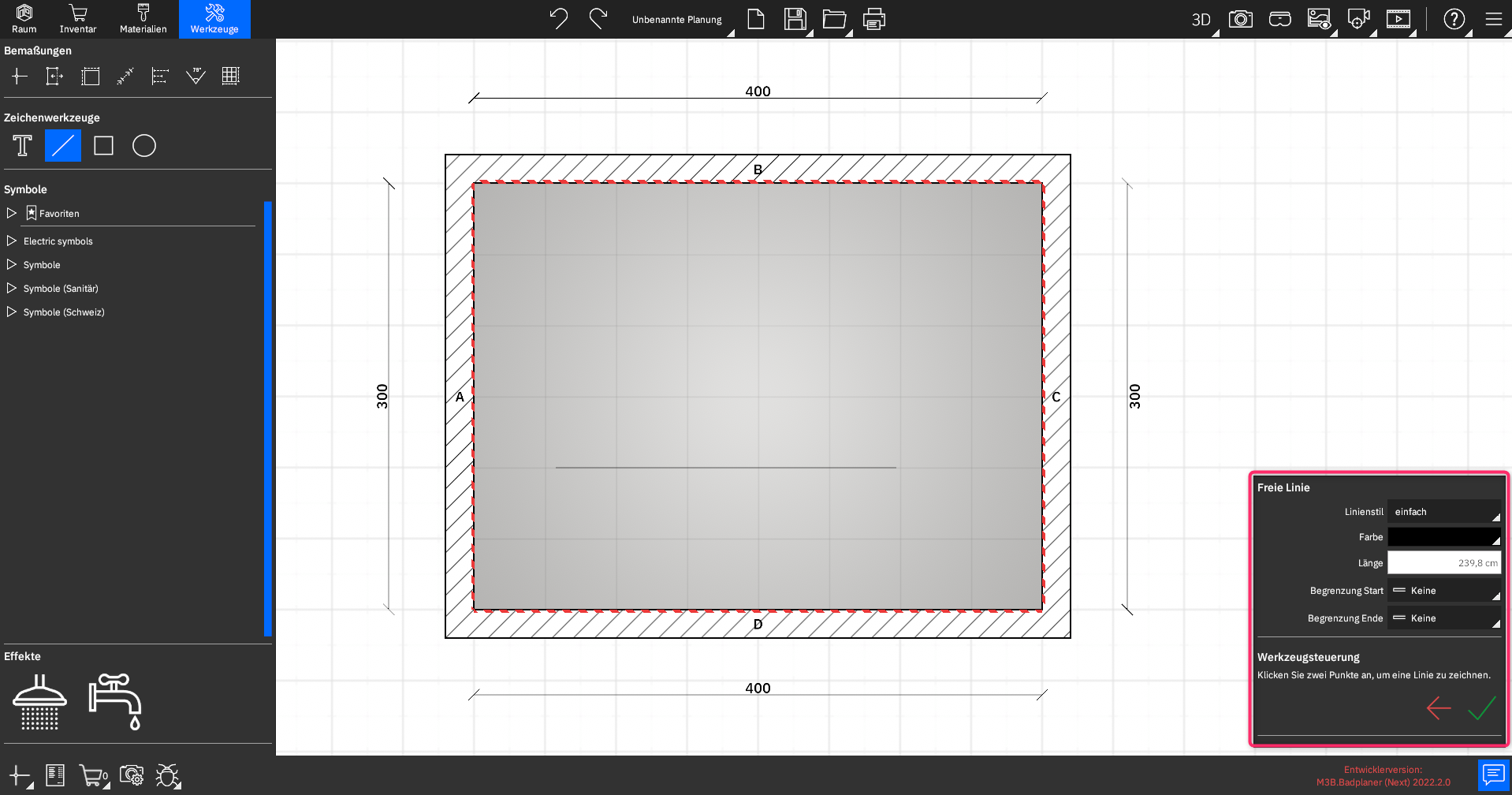Switch to 3D view
This screenshot has width=1512, height=795.
[x=1201, y=20]
